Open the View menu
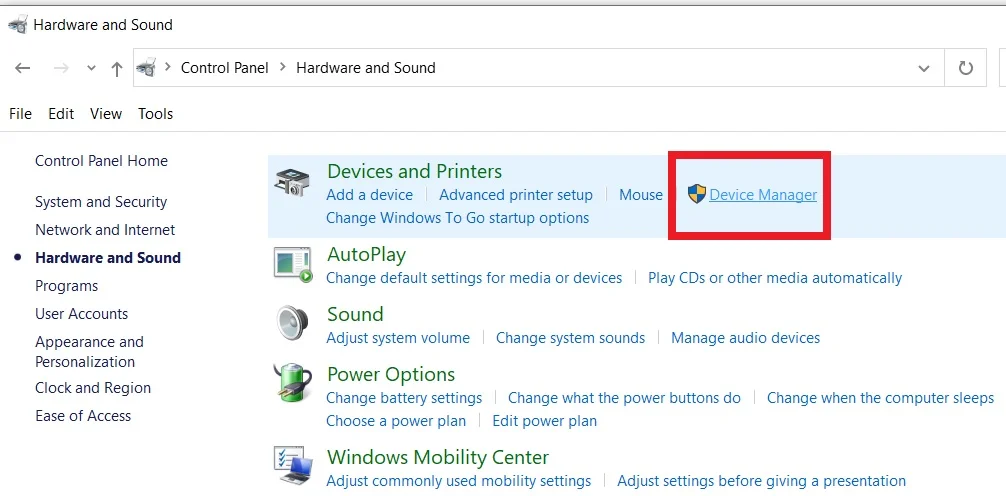This screenshot has width=1006, height=496. point(106,114)
